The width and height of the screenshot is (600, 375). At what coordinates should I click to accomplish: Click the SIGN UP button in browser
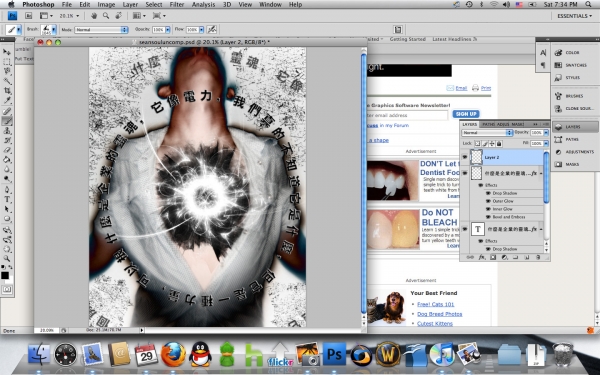pos(466,114)
